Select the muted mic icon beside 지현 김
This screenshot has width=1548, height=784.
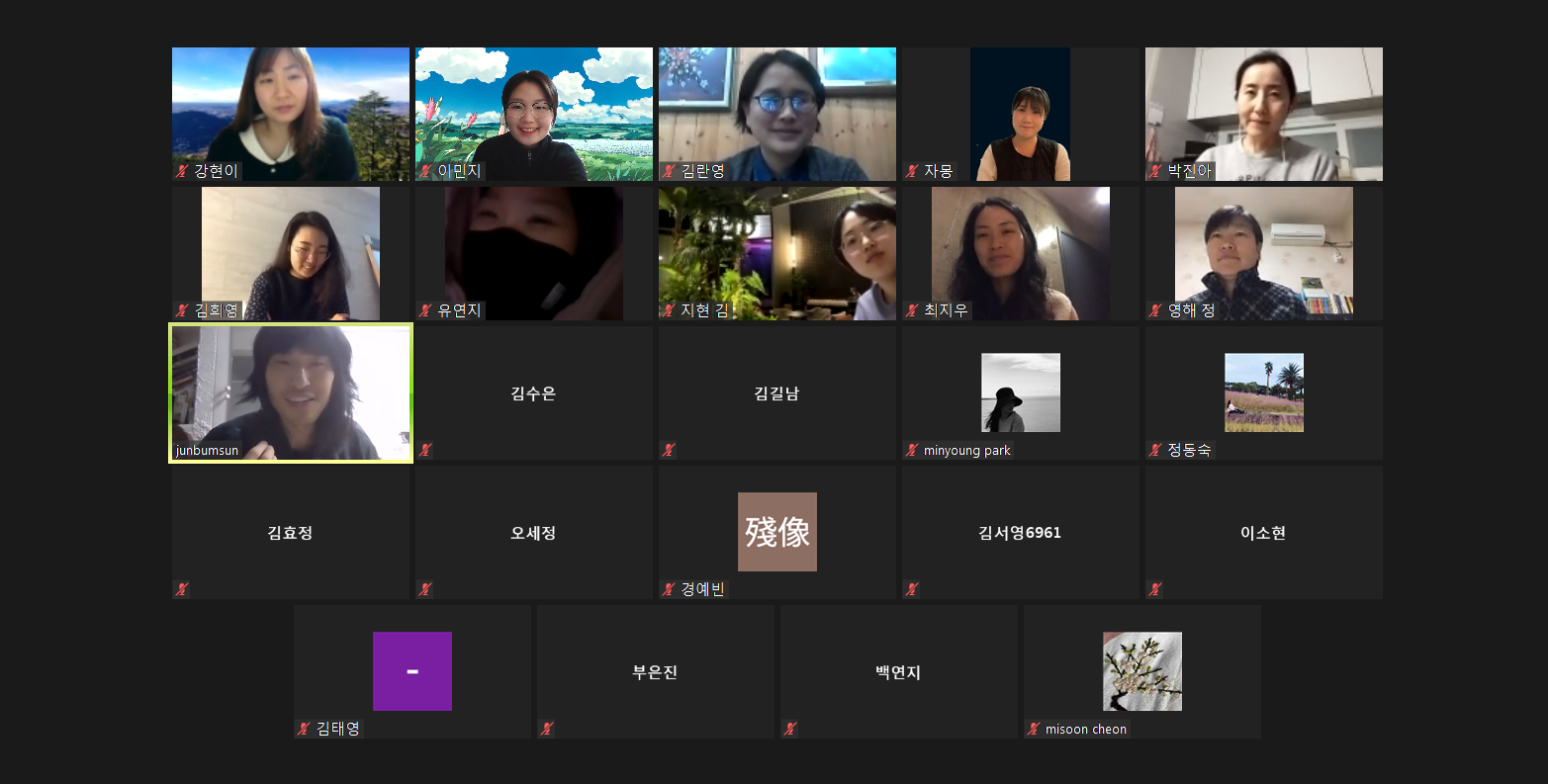click(669, 310)
